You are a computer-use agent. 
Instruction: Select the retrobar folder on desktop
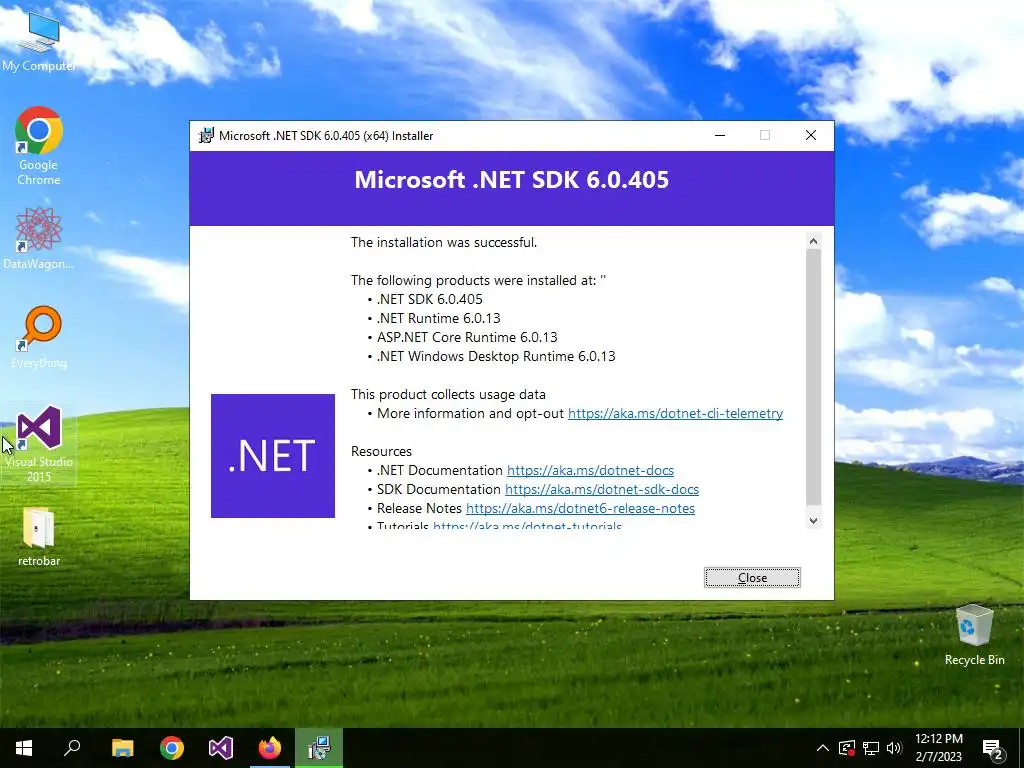39,537
